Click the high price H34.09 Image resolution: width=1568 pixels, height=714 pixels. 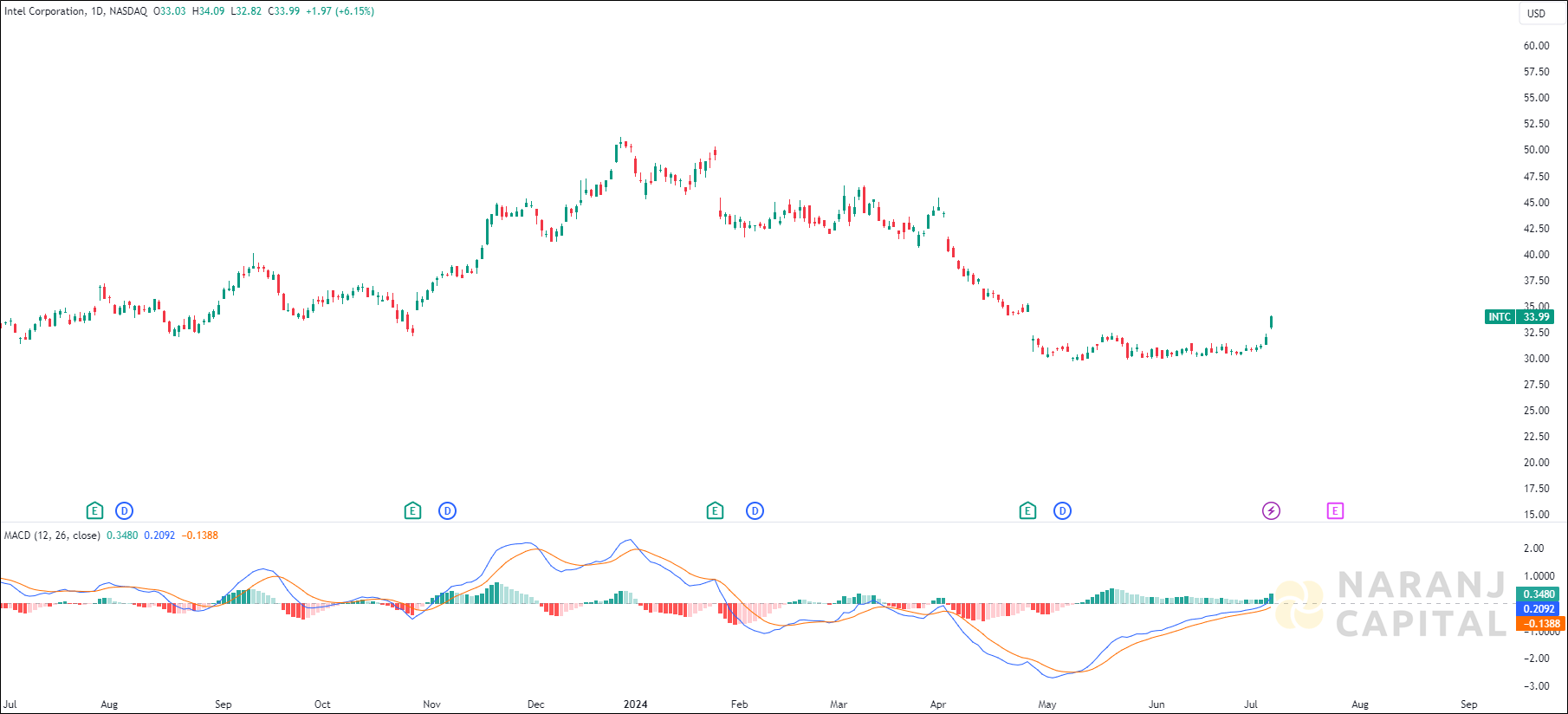pos(208,11)
